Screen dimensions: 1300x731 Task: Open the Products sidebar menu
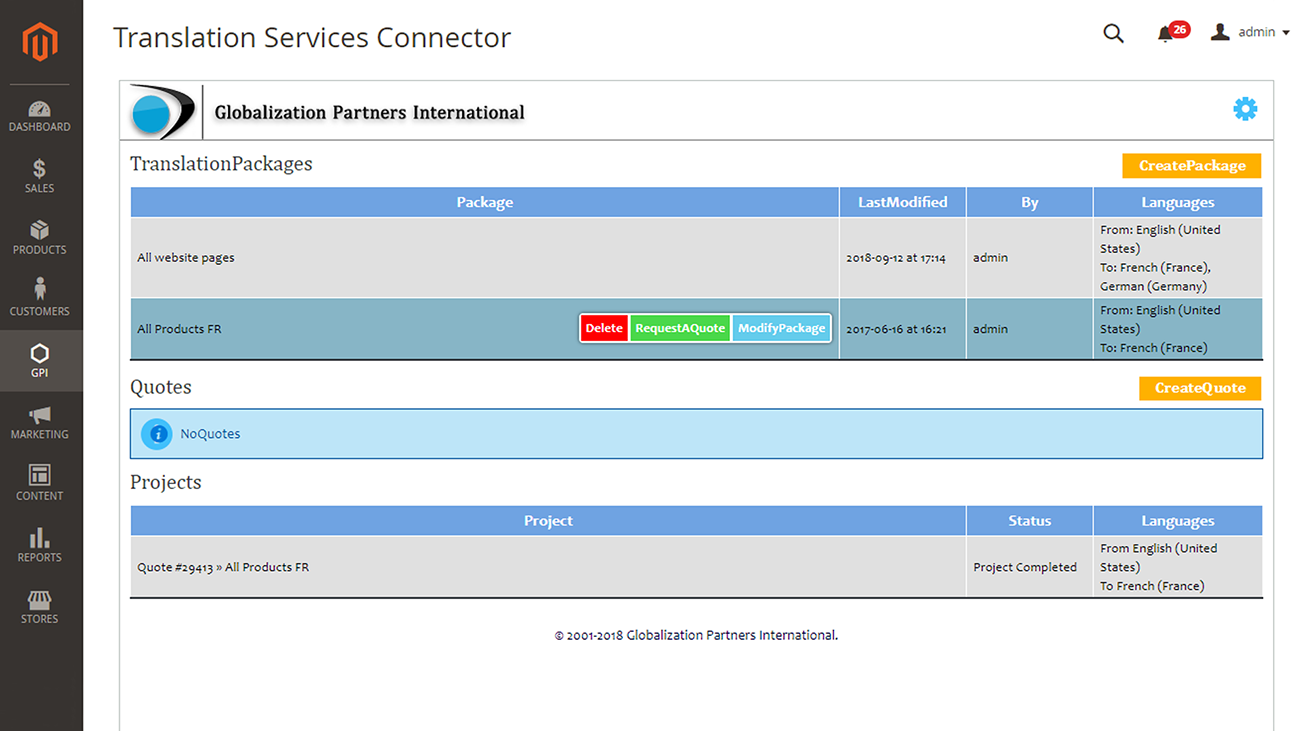click(x=40, y=238)
